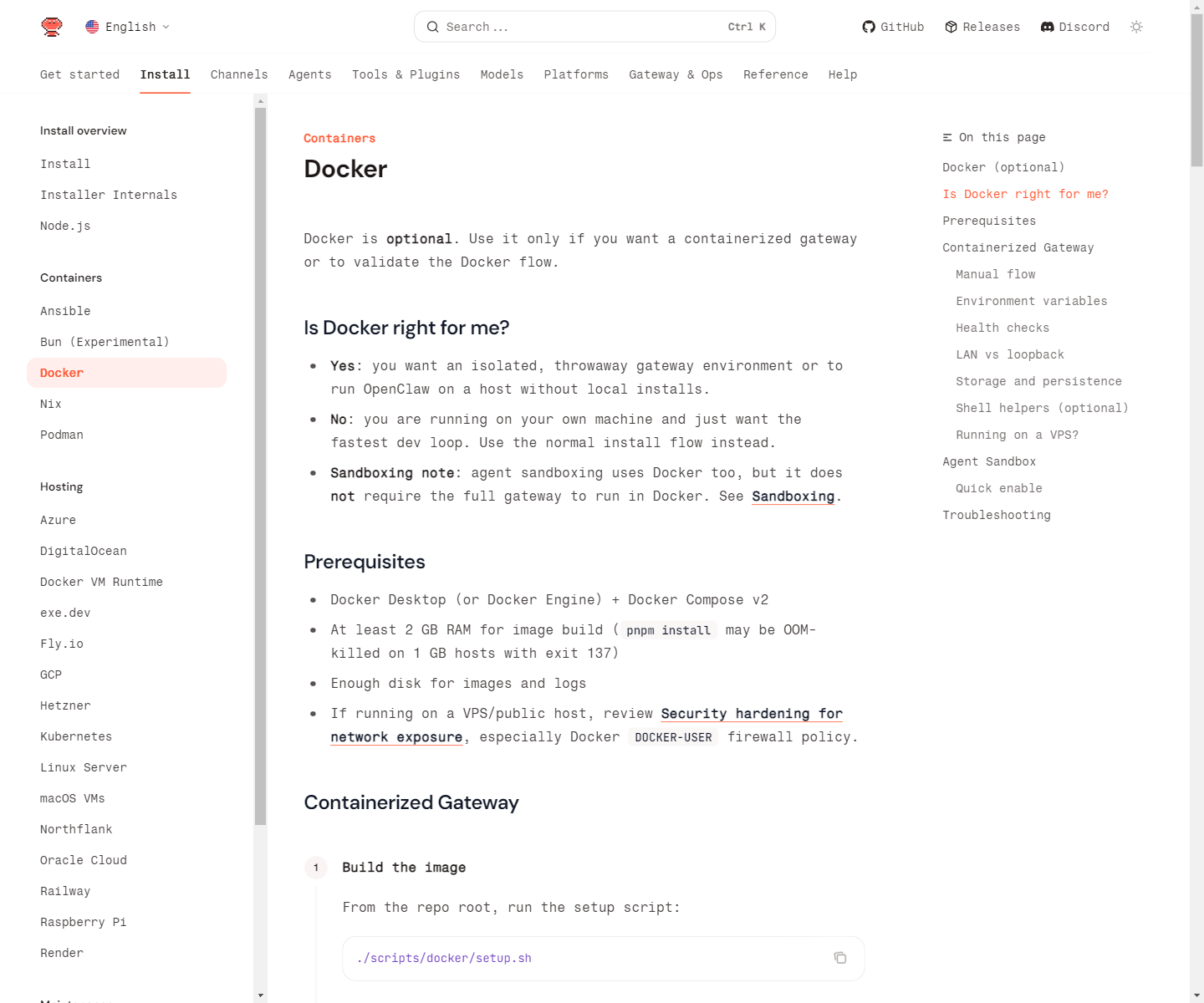This screenshot has height=1003, width=1204.
Task: Click the OpenClaw lobster logo
Action: [52, 27]
